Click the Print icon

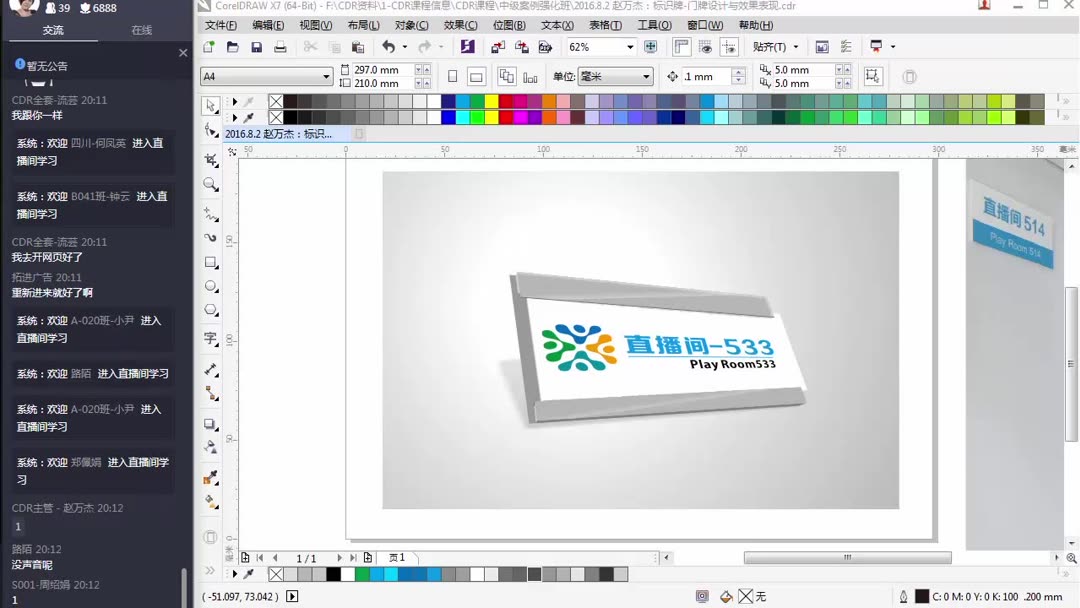coord(280,47)
